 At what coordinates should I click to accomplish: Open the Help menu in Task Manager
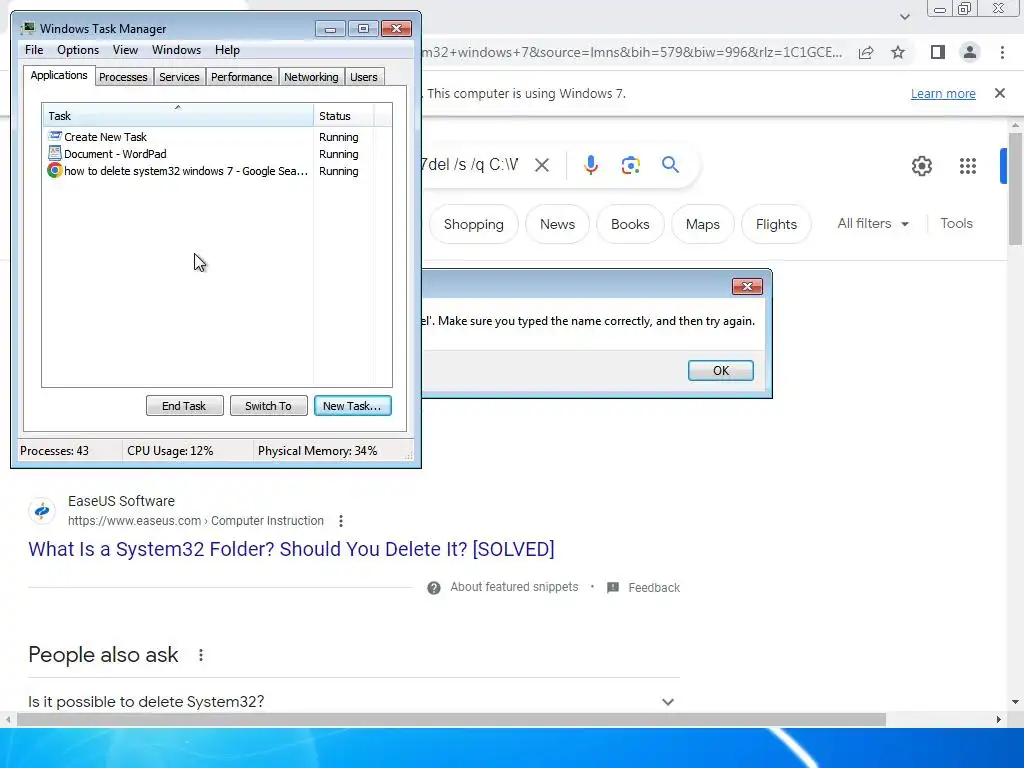pos(227,50)
